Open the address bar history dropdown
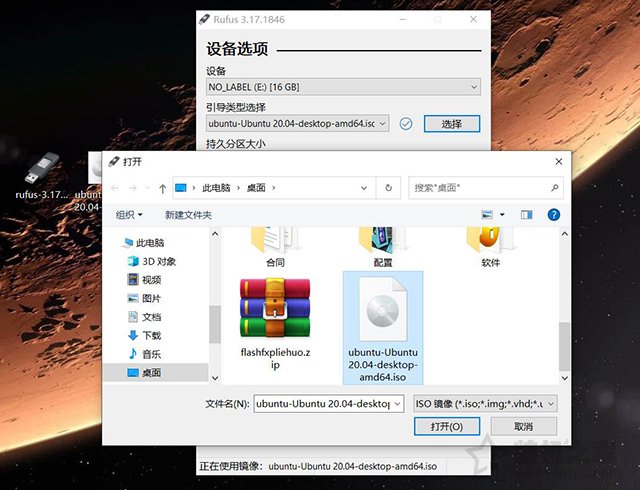The width and height of the screenshot is (640, 490). [364, 188]
